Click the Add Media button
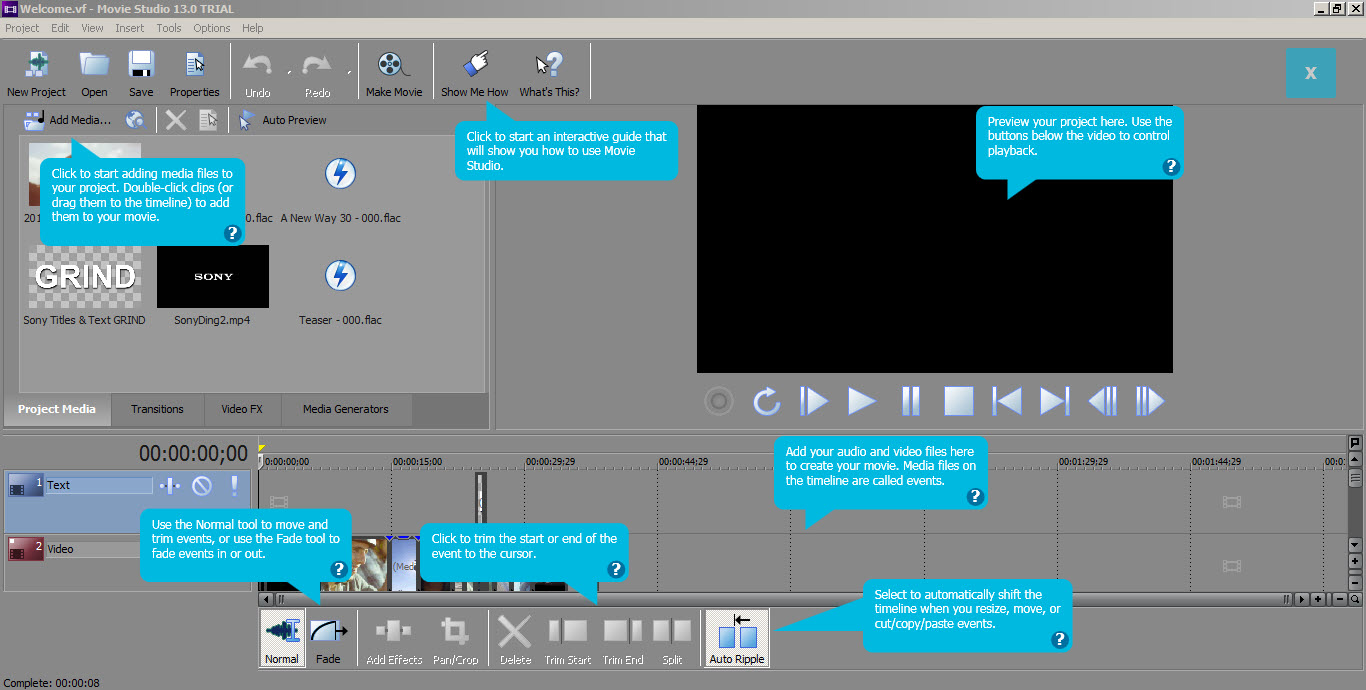1366x690 pixels. pyautogui.click(x=68, y=120)
